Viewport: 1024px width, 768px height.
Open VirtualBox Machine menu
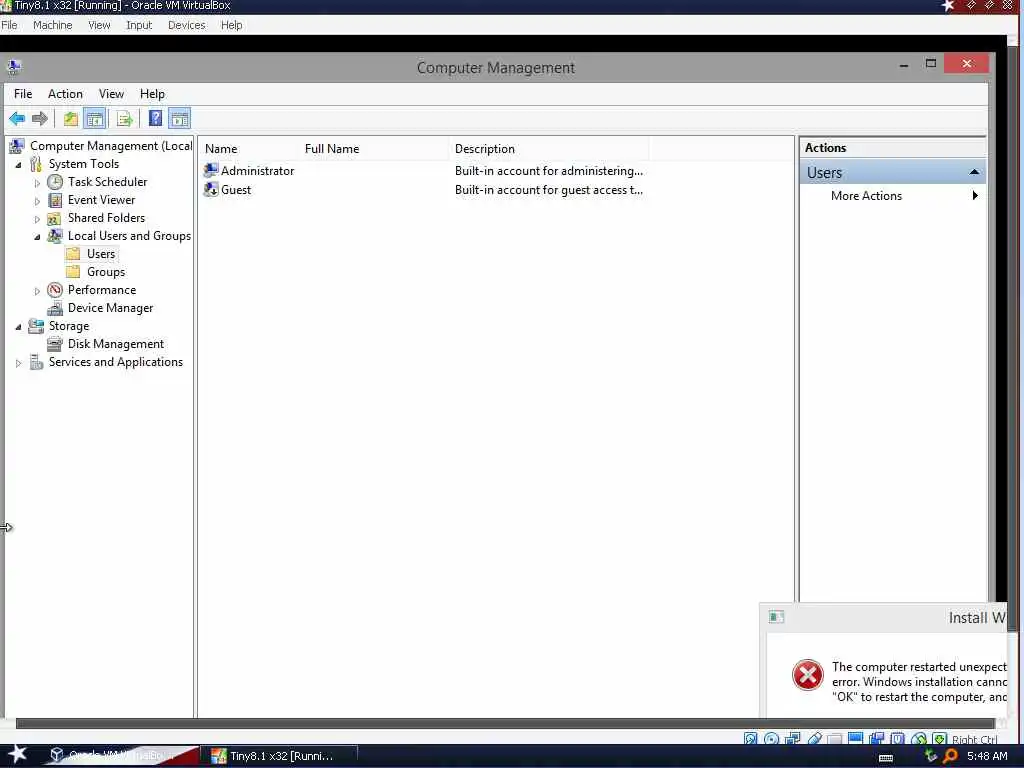point(52,25)
